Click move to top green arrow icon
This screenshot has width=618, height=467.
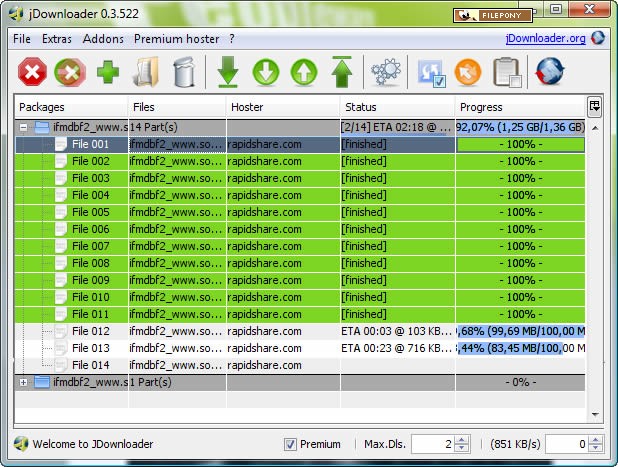point(342,72)
